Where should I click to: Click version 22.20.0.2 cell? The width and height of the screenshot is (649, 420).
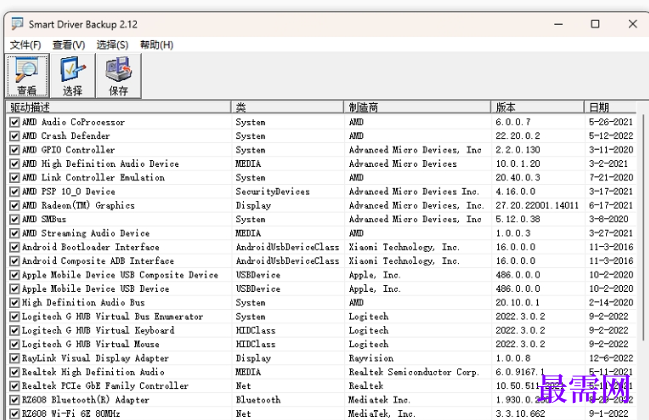click(517, 136)
